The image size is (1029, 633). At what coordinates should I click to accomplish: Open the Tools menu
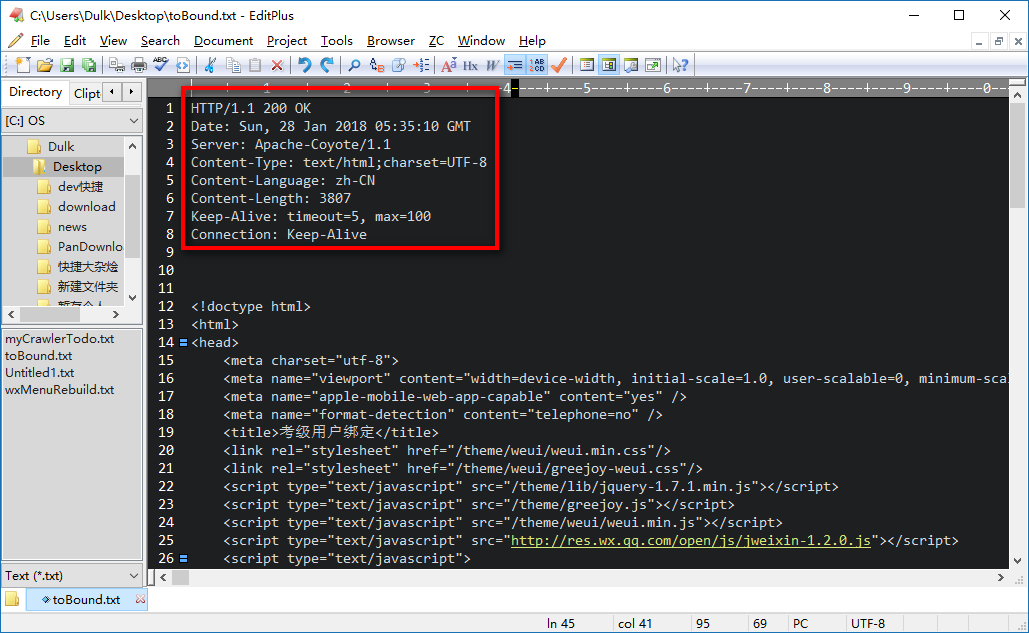[x=337, y=41]
